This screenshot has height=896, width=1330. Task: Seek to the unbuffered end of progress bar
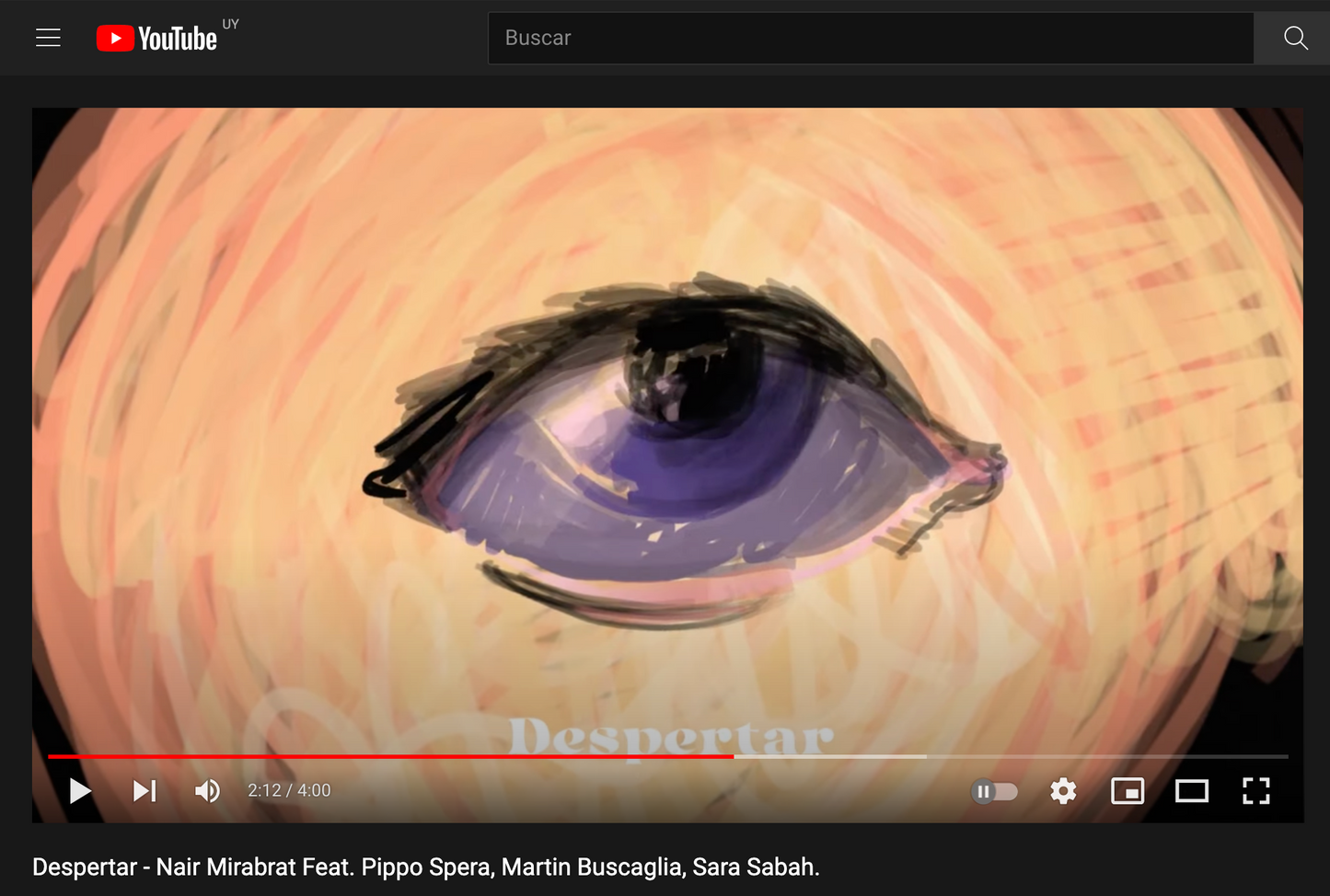[1104, 756]
